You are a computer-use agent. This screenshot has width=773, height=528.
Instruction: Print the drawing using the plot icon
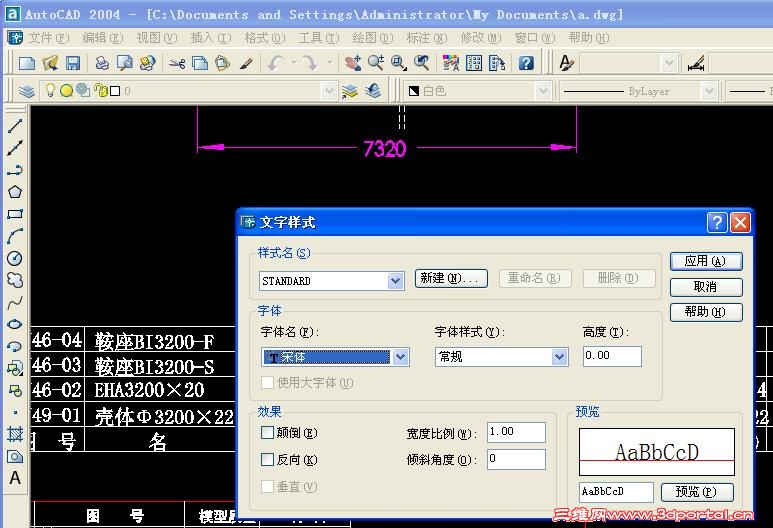click(x=102, y=63)
